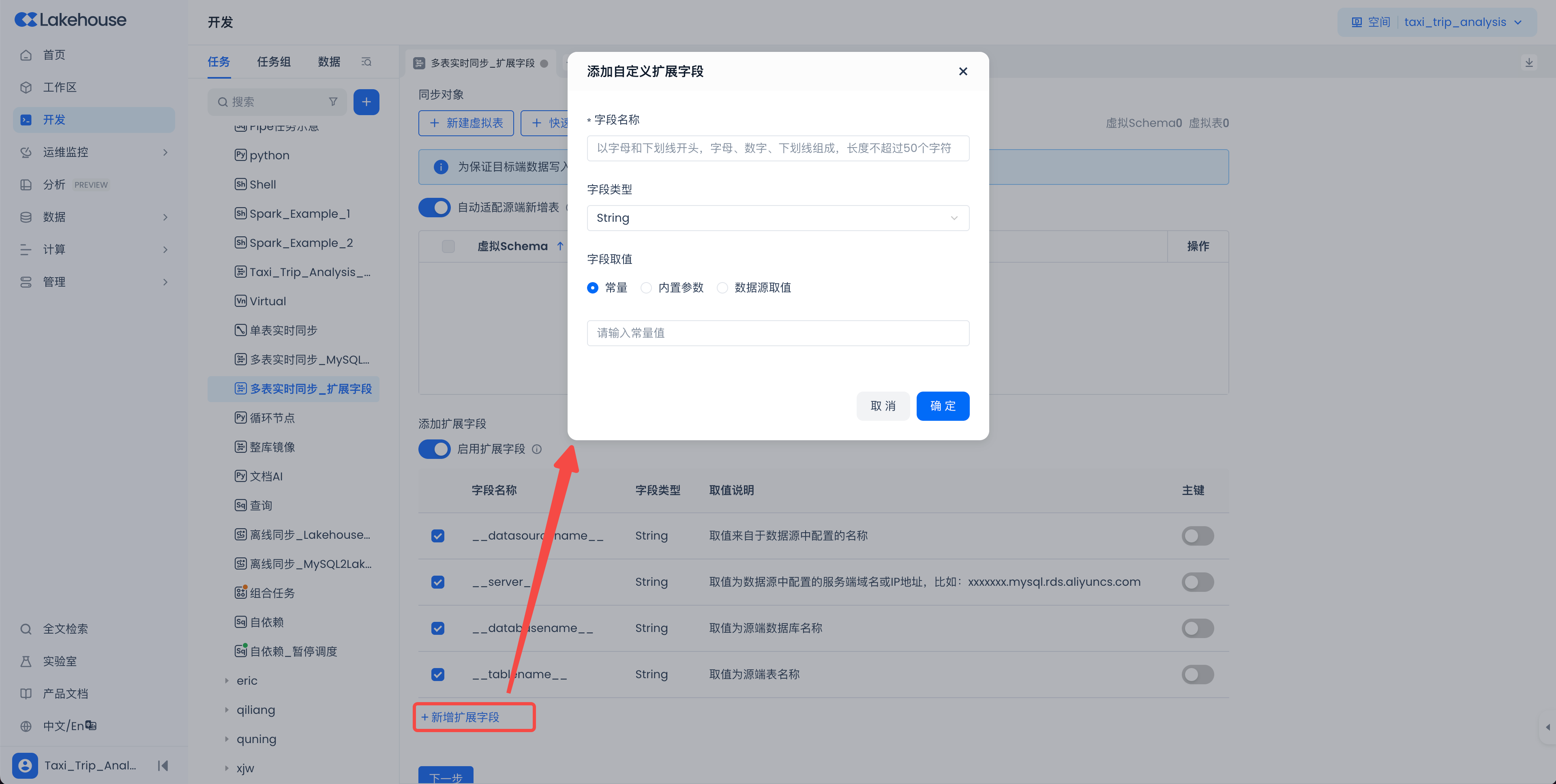This screenshot has height=784, width=1556.
Task: Enable primary key toggle for __tablename__
Action: click(1197, 675)
